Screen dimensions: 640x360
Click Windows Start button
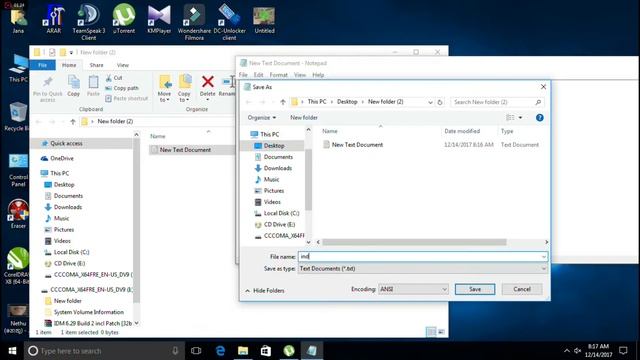coord(12,351)
